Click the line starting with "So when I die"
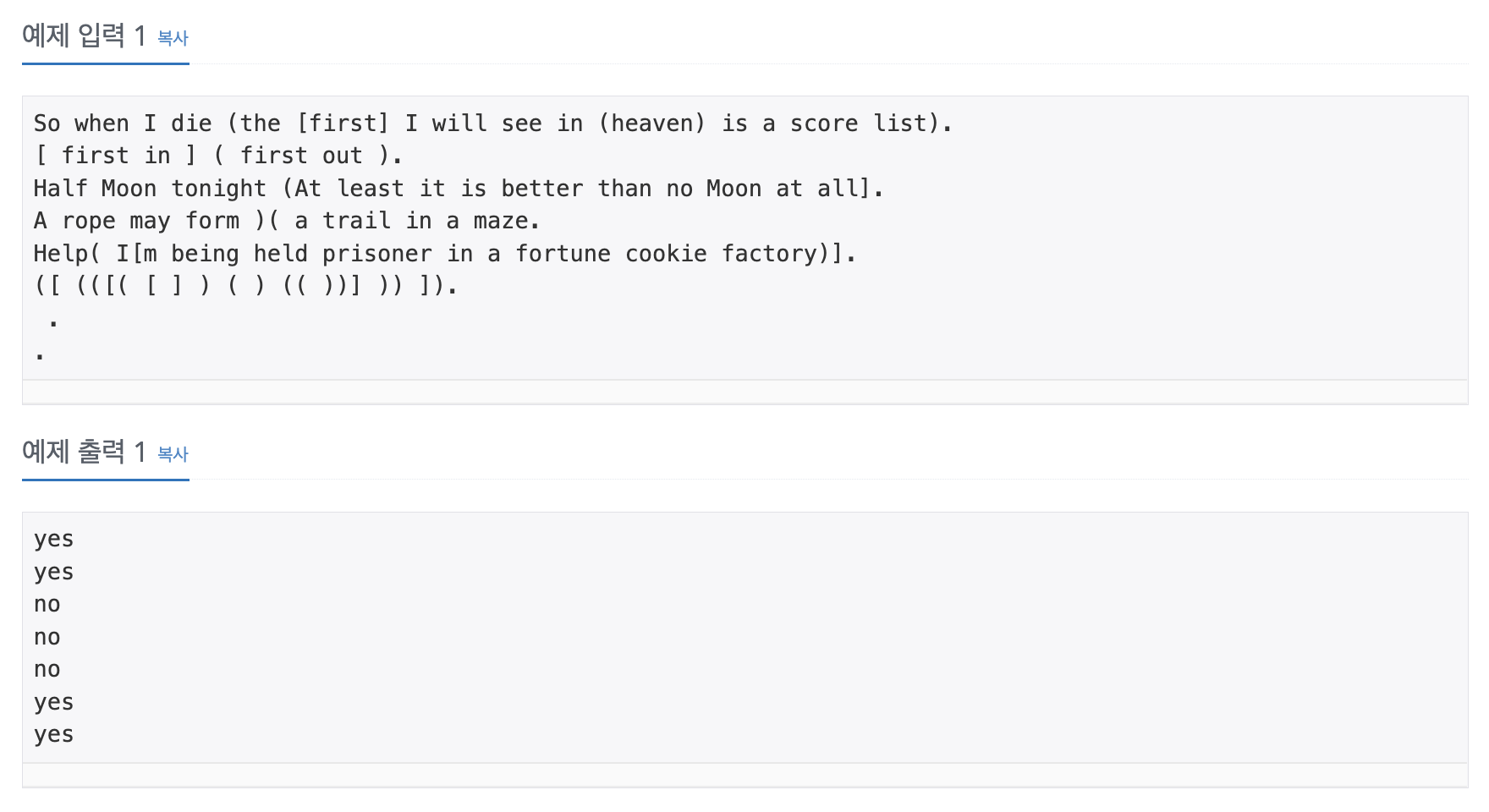Image resolution: width=1489 pixels, height=812 pixels. click(x=493, y=123)
